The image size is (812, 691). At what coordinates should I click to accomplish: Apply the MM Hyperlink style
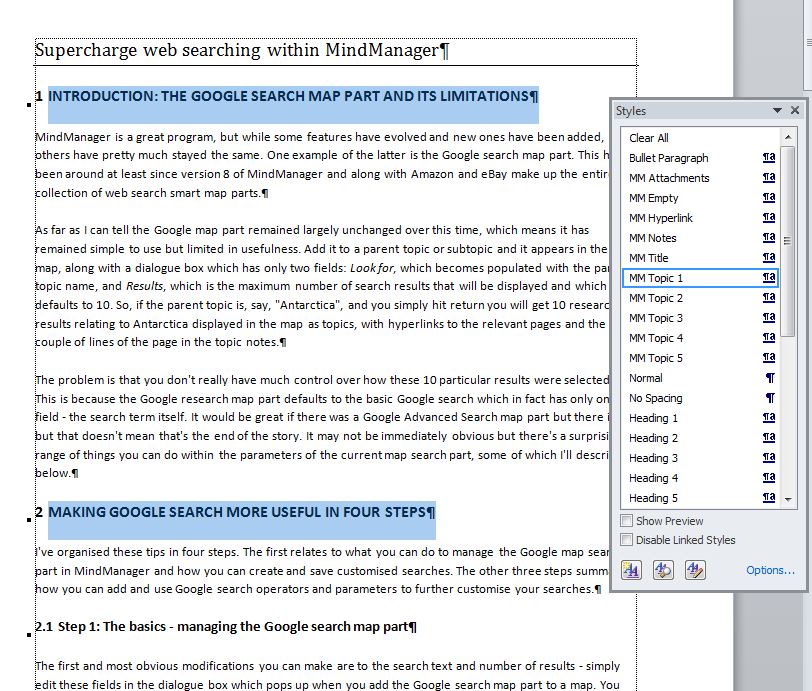(x=660, y=218)
